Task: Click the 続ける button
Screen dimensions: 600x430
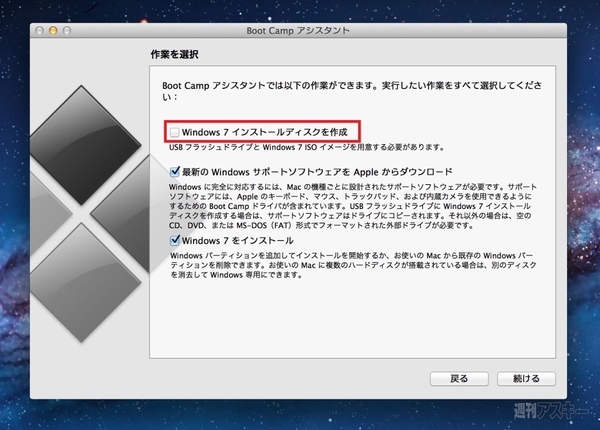Action: (526, 378)
